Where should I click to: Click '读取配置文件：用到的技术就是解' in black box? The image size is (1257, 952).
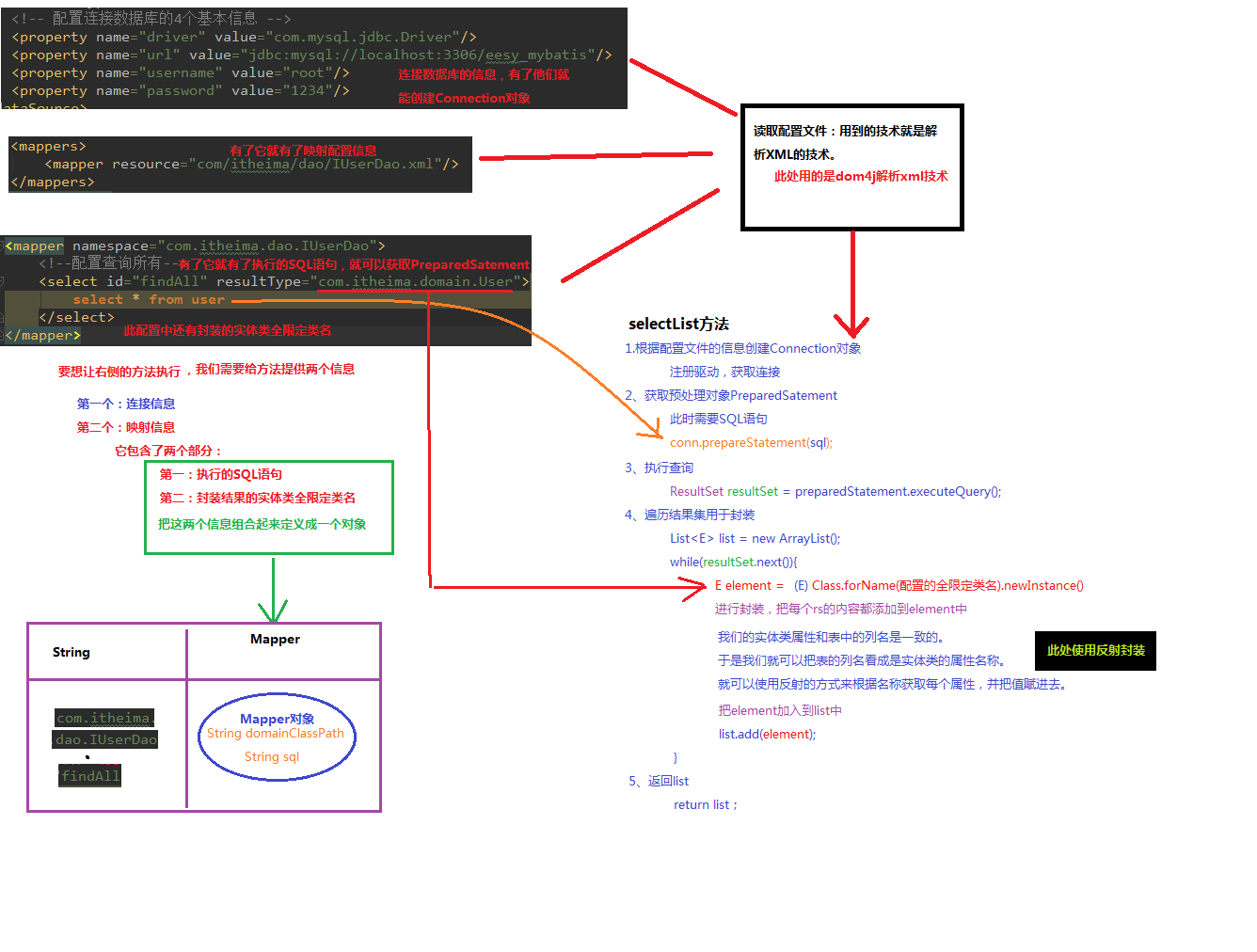845,131
